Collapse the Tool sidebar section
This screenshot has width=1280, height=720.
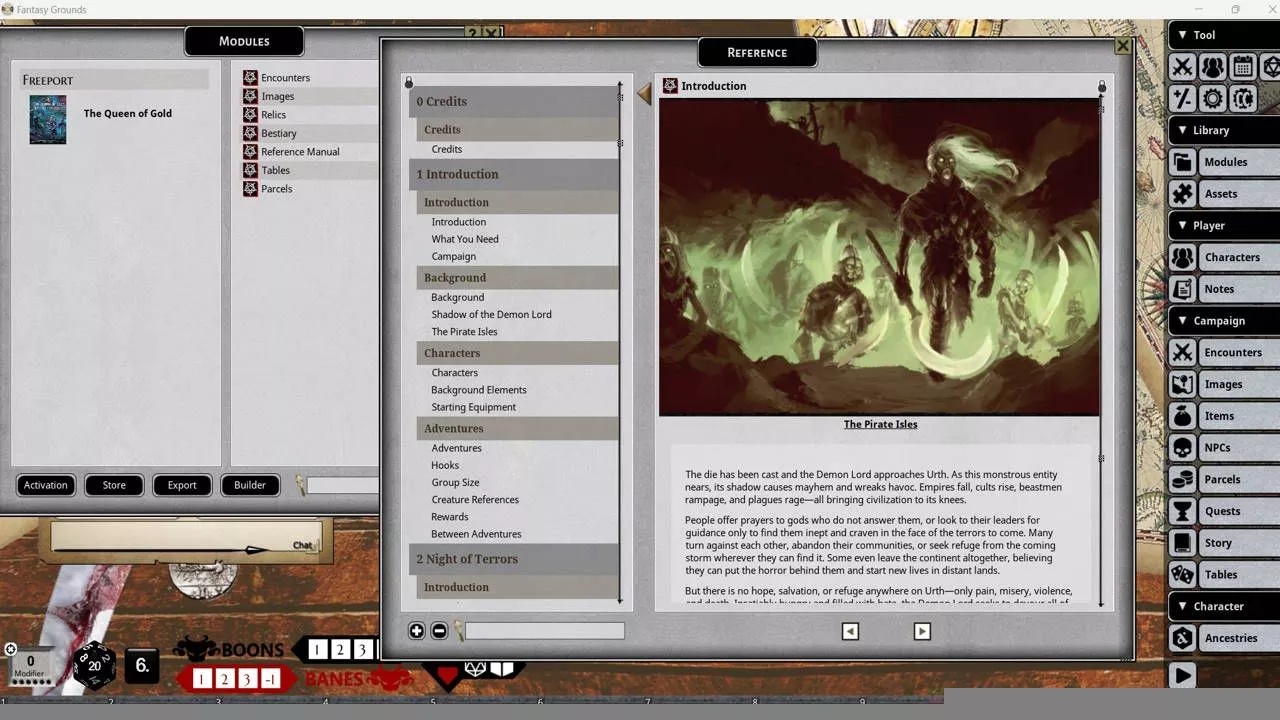click(1224, 35)
